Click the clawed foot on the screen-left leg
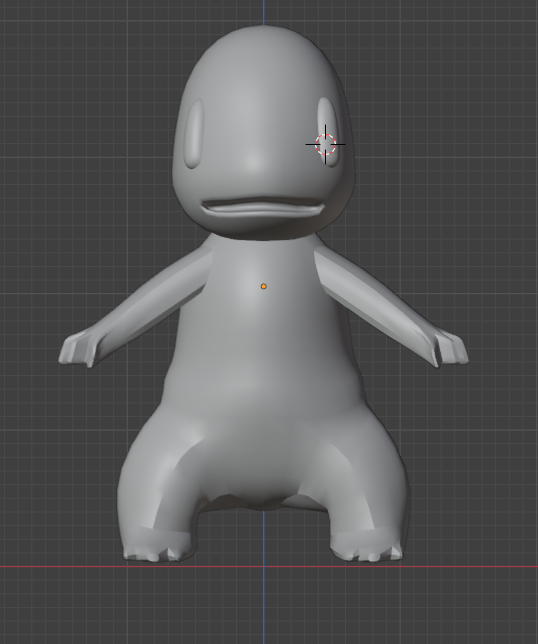This screenshot has width=538, height=644. (x=158, y=545)
